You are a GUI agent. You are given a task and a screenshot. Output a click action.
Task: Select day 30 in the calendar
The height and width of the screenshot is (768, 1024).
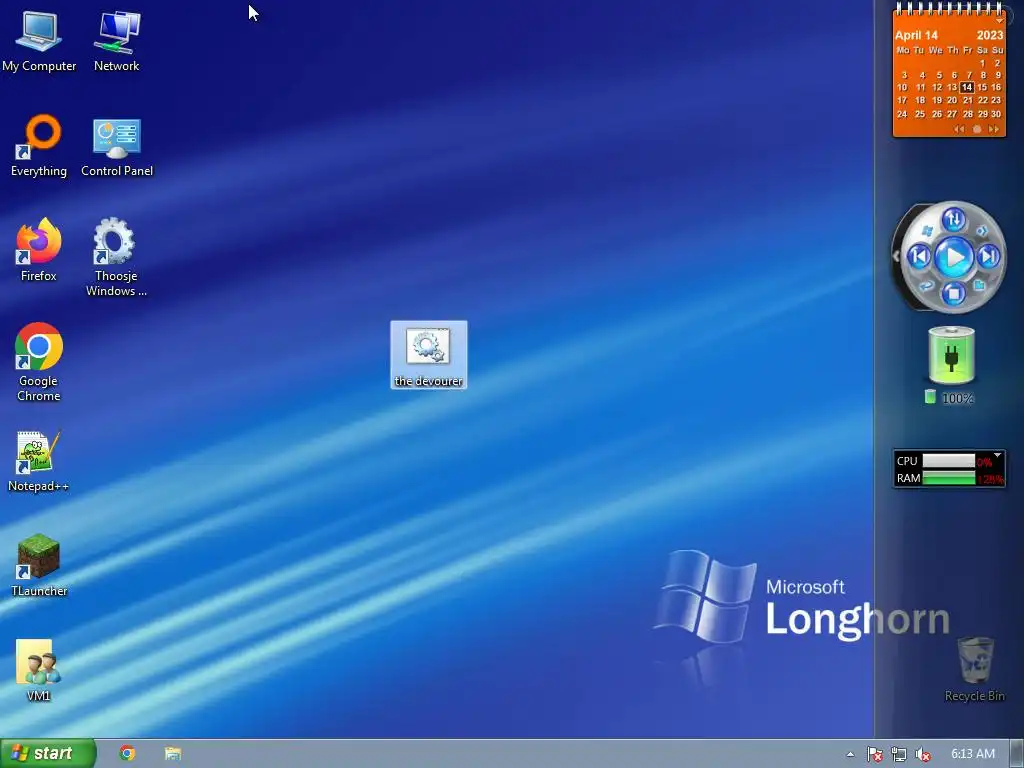pyautogui.click(x=996, y=114)
